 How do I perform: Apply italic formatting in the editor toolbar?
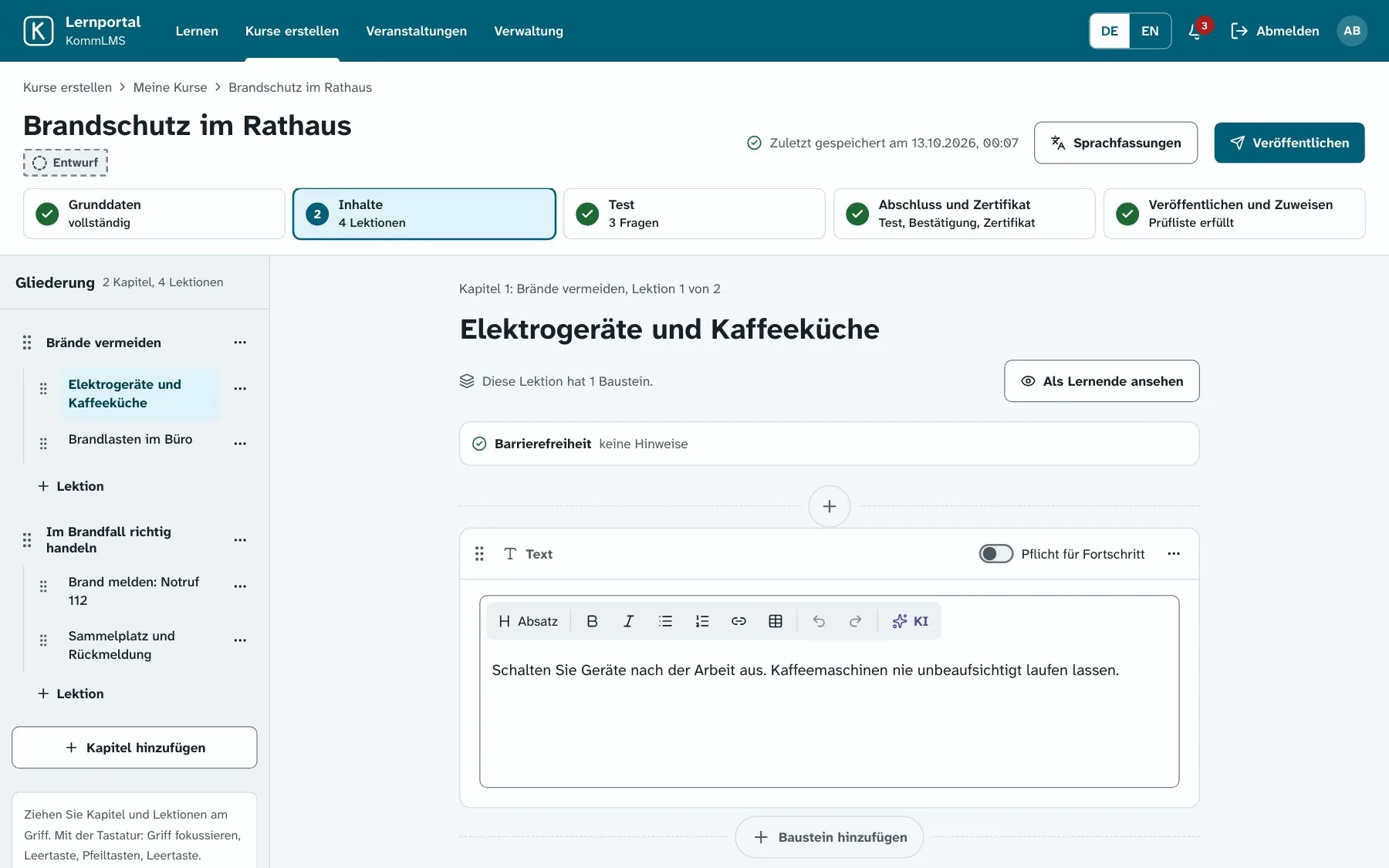pyautogui.click(x=628, y=621)
